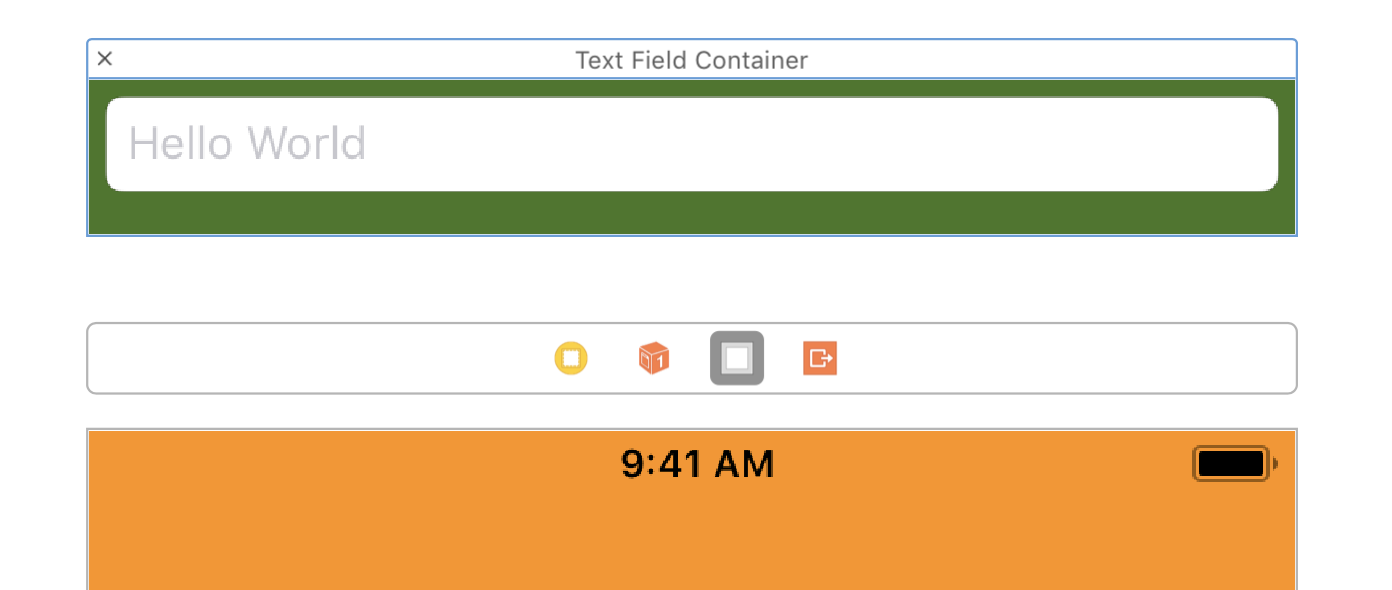Image resolution: width=1392 pixels, height=590 pixels.
Task: Click the "Text Field Container" title label
Action: pyautogui.click(x=691, y=60)
